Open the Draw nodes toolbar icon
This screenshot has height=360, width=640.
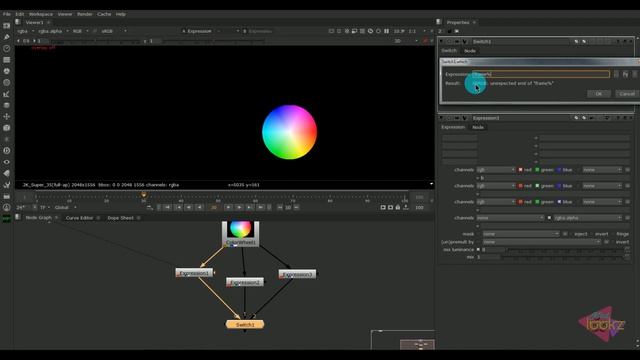[x=7, y=37]
